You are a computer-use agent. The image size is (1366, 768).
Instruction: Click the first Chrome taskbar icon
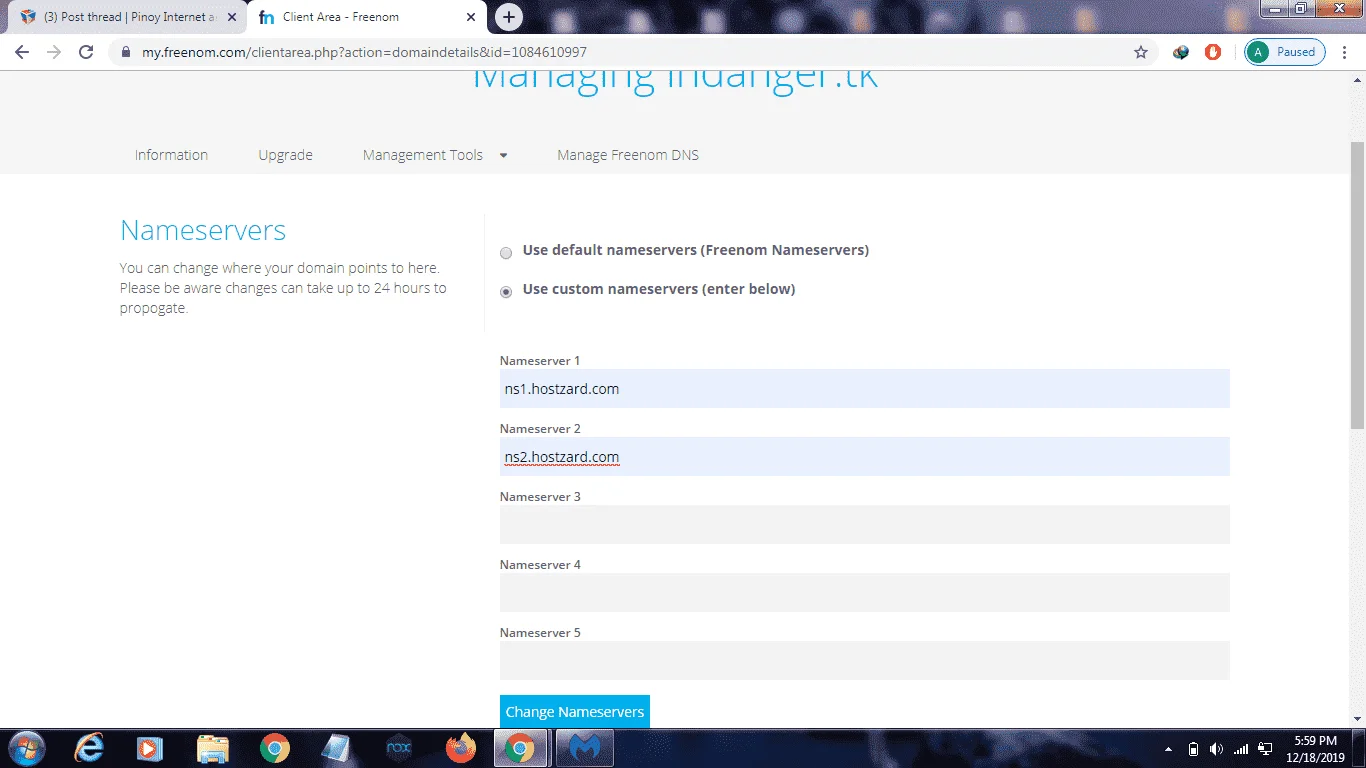tap(274, 748)
